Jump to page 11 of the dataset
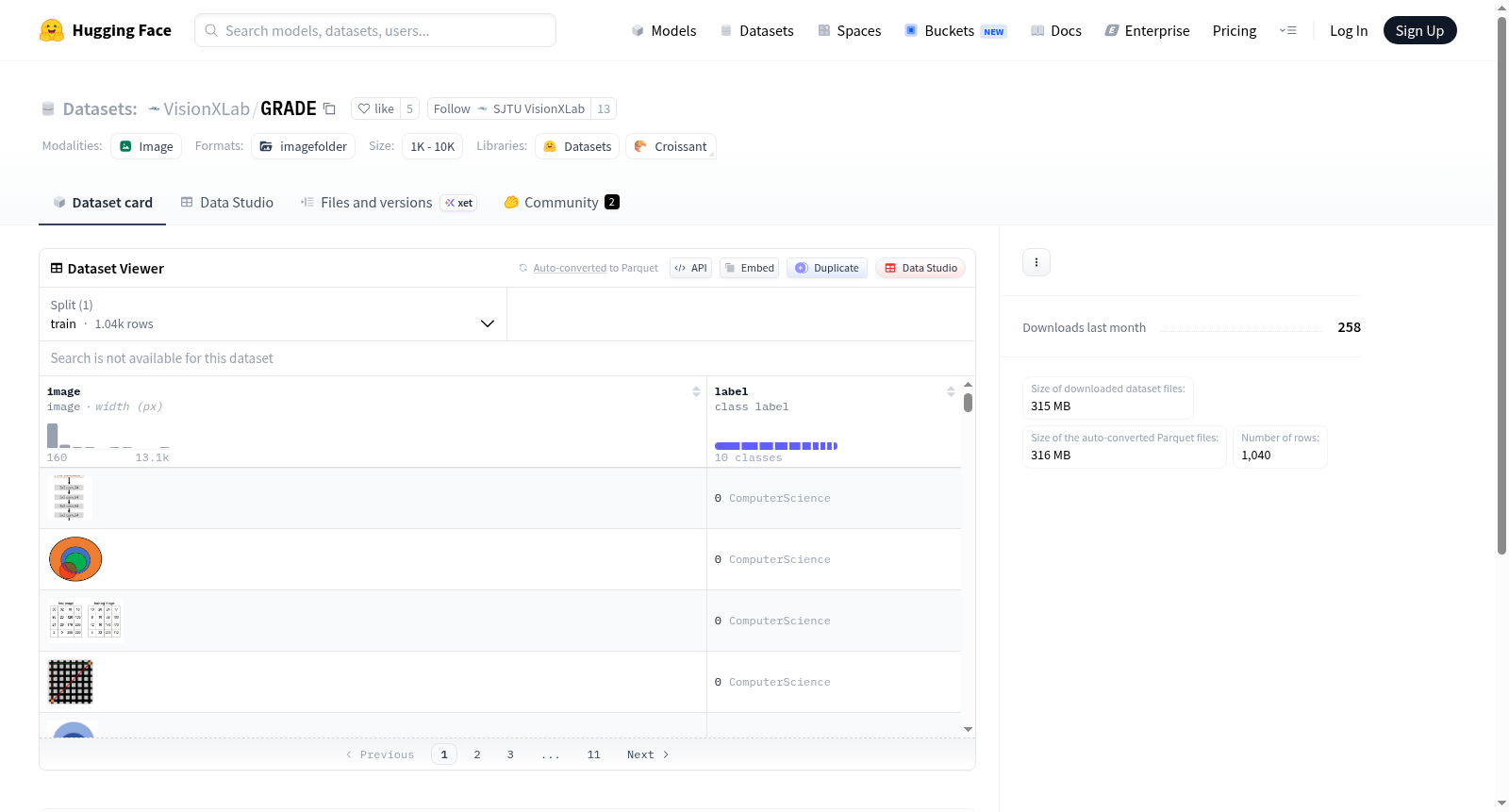Viewport: 1509px width, 812px height. 593,754
